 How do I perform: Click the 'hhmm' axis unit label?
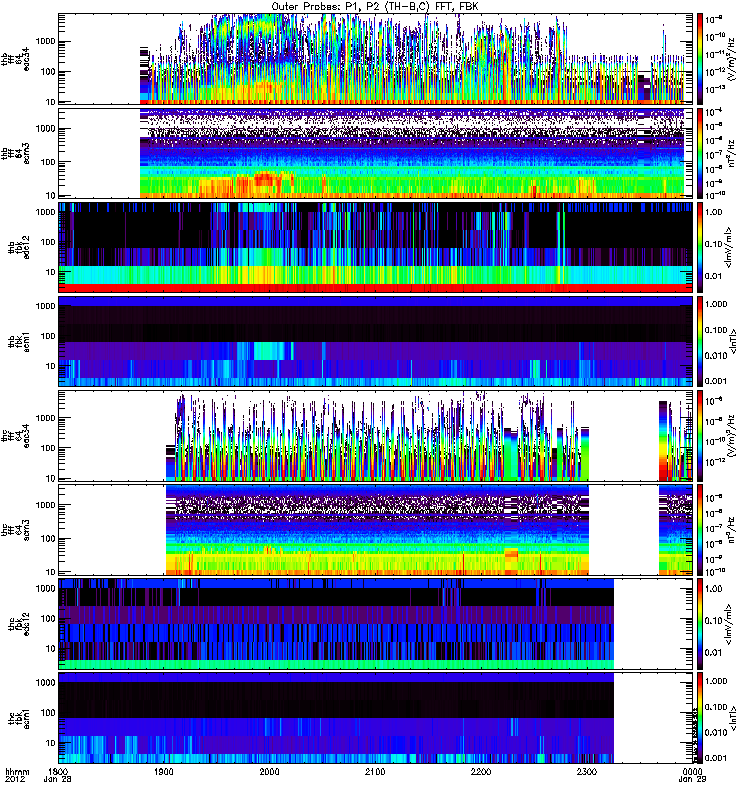tap(17, 771)
